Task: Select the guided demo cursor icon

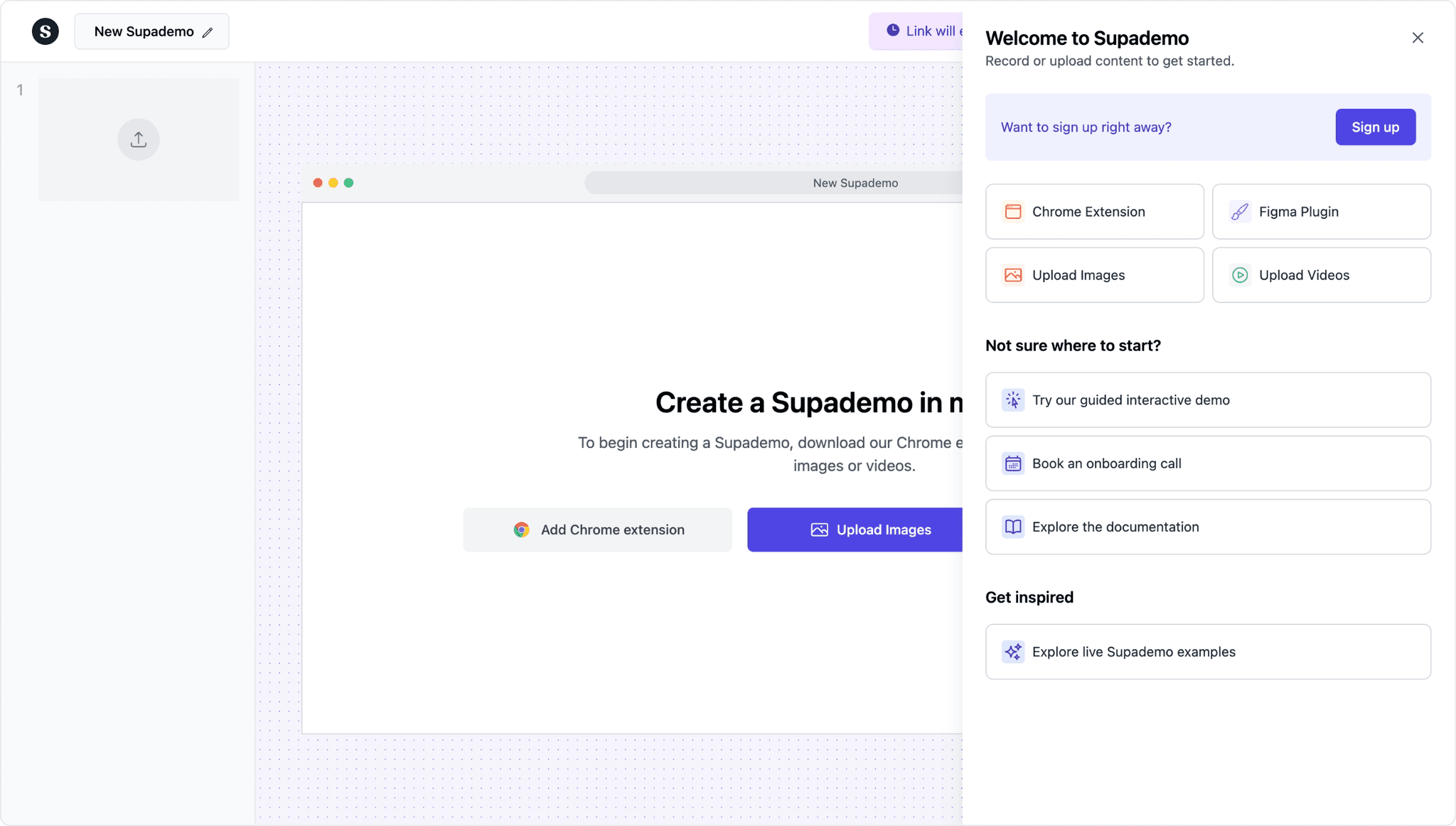Action: 1013,399
